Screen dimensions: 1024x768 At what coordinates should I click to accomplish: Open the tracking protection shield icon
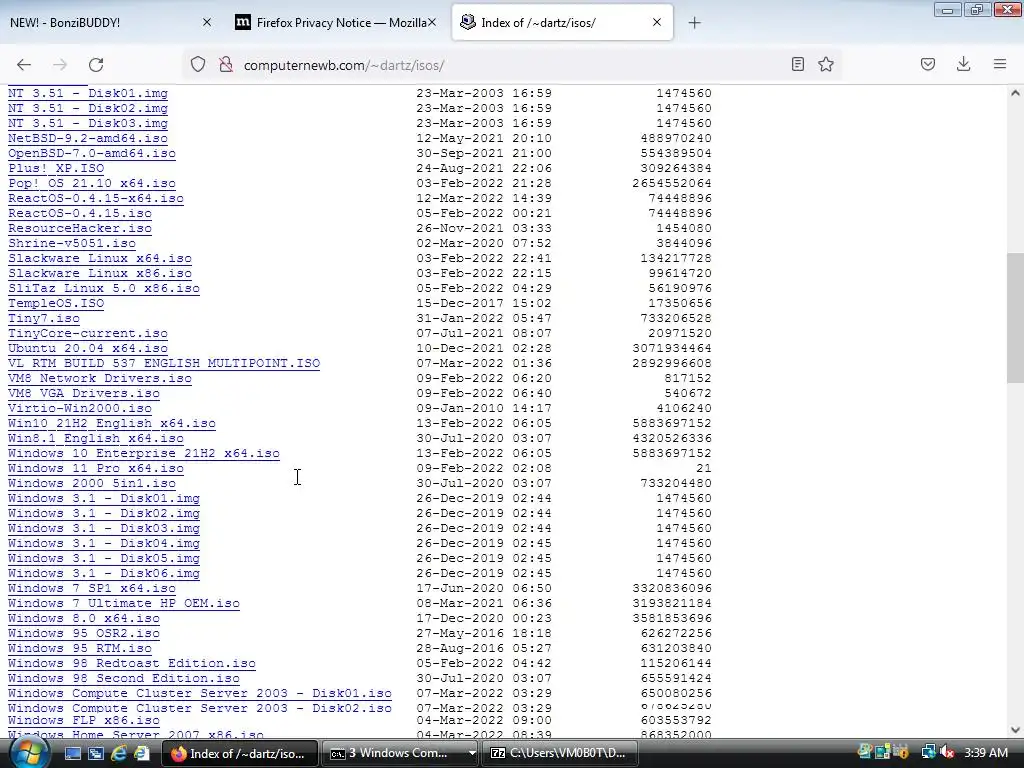[x=198, y=65]
